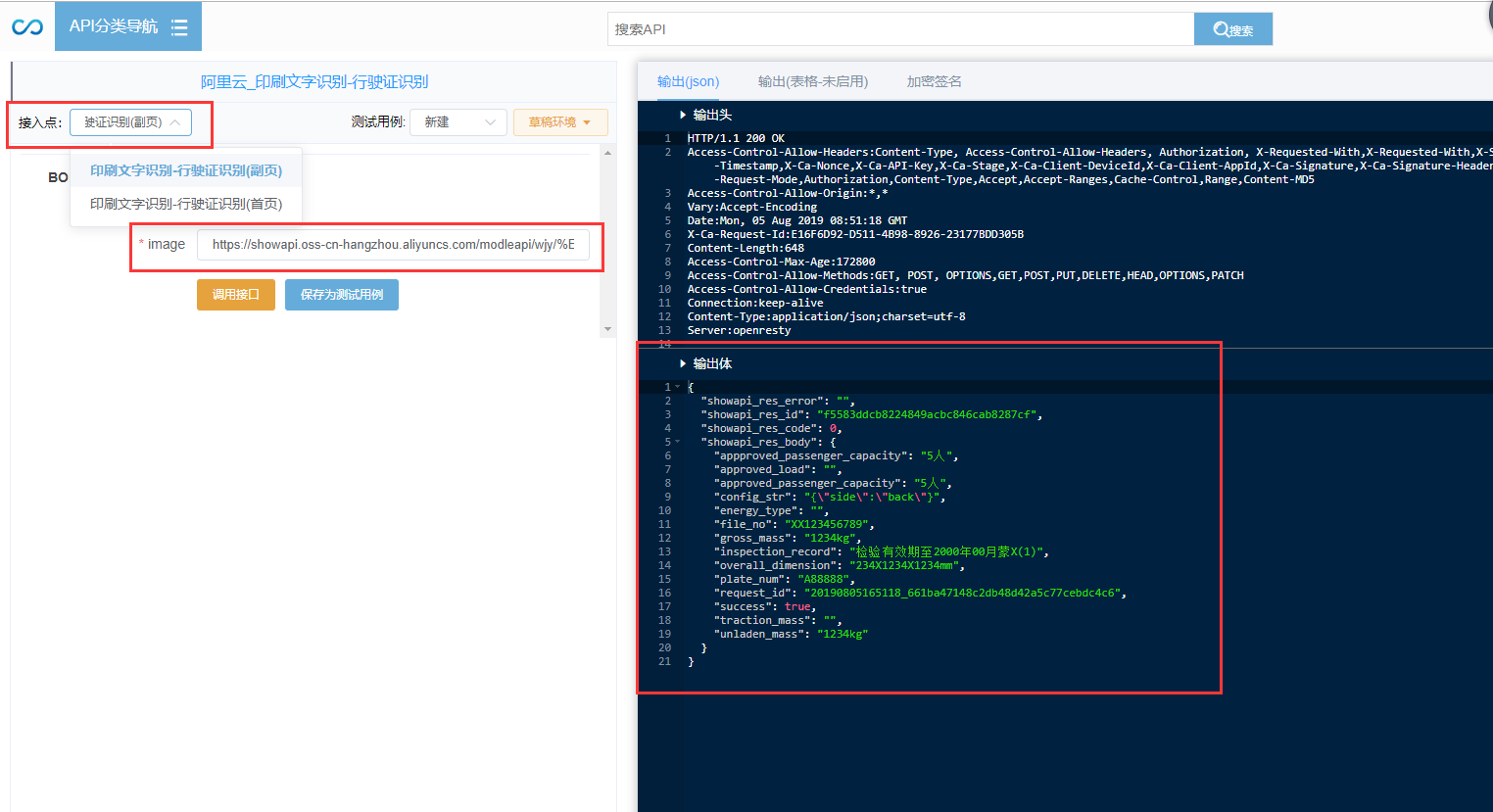Click the inspection_record value text
1493x812 pixels.
click(x=946, y=551)
